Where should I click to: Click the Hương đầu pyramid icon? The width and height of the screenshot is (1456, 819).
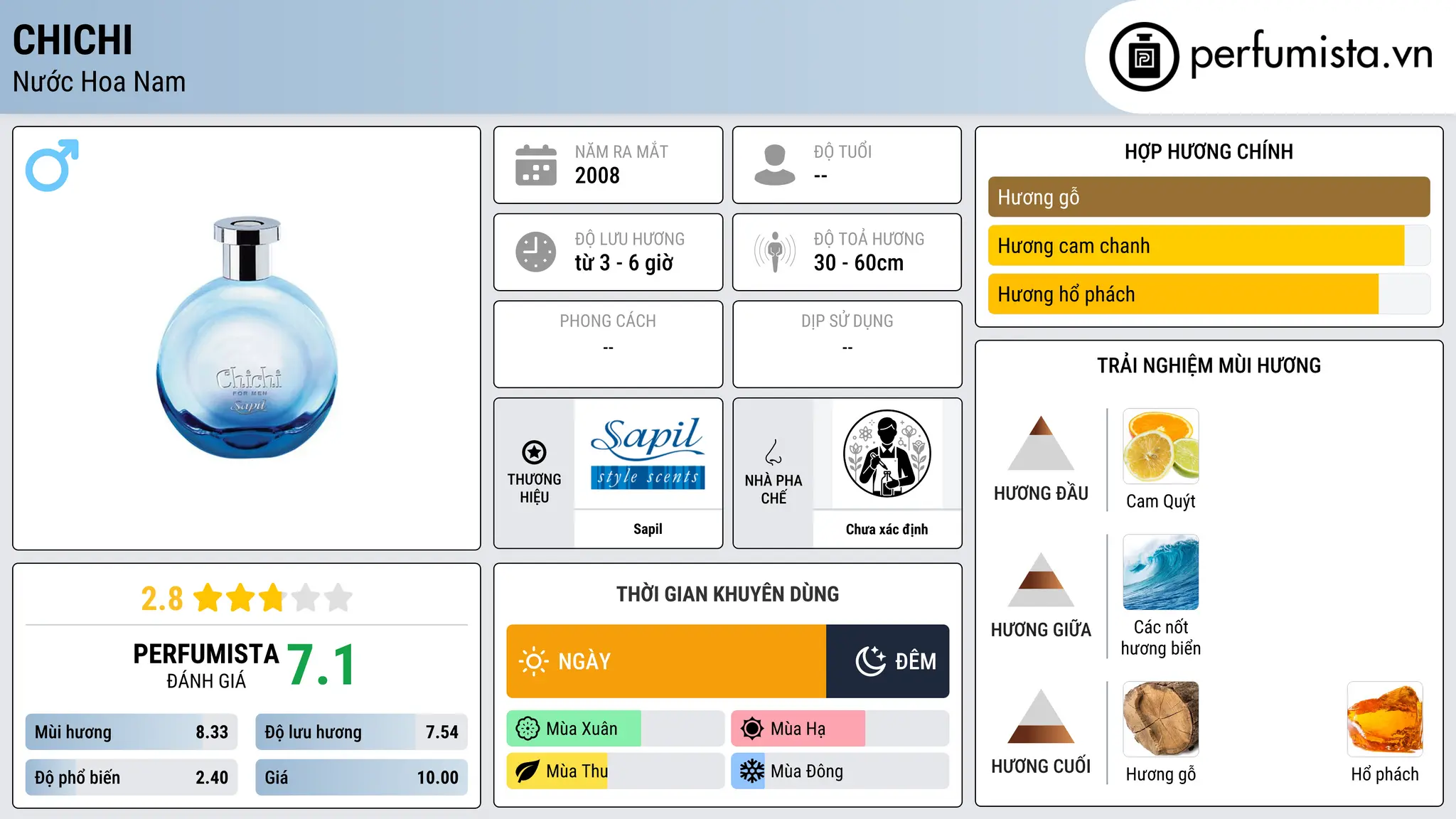pyautogui.click(x=1041, y=443)
